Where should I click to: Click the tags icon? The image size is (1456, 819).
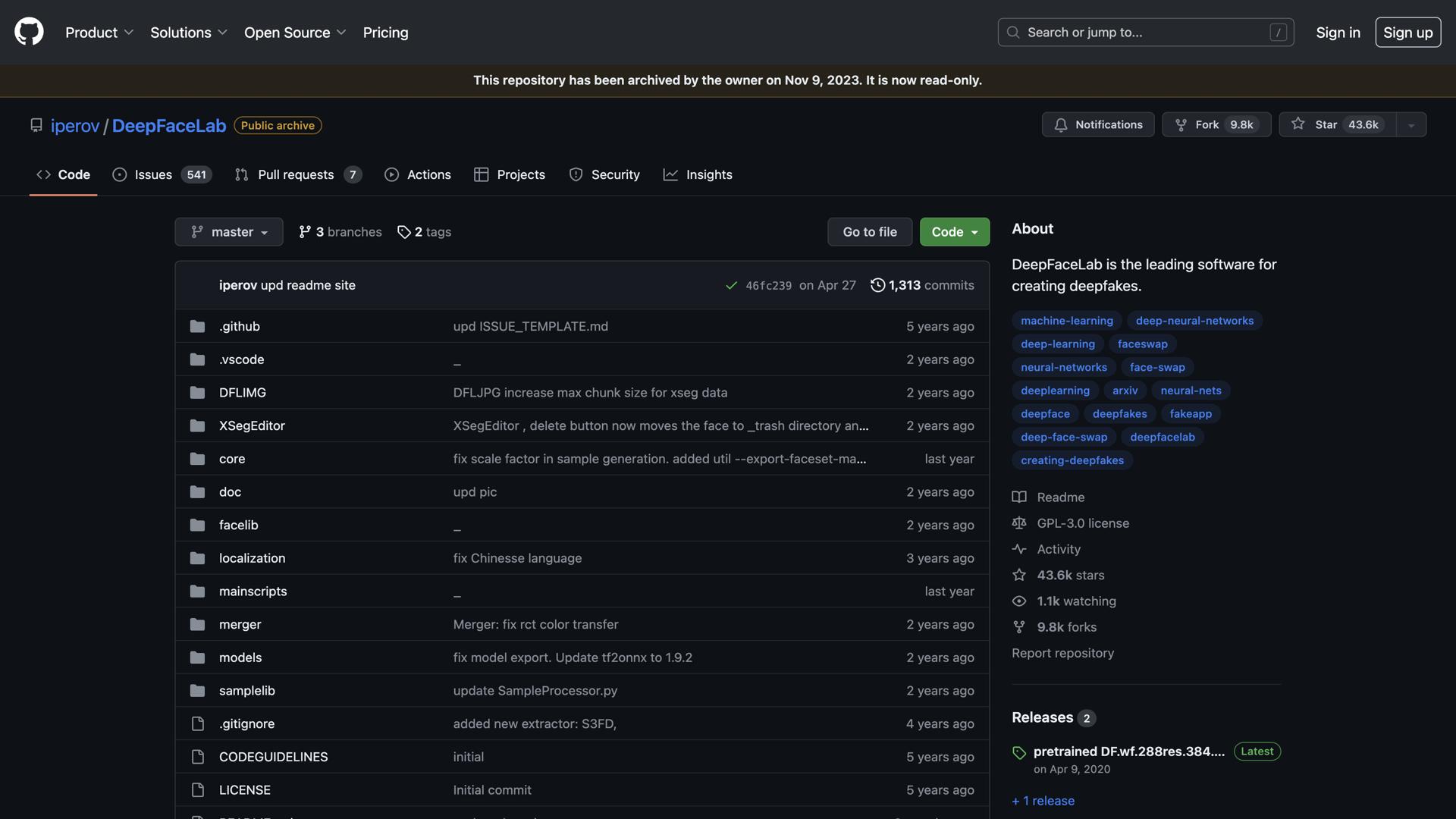(x=403, y=232)
